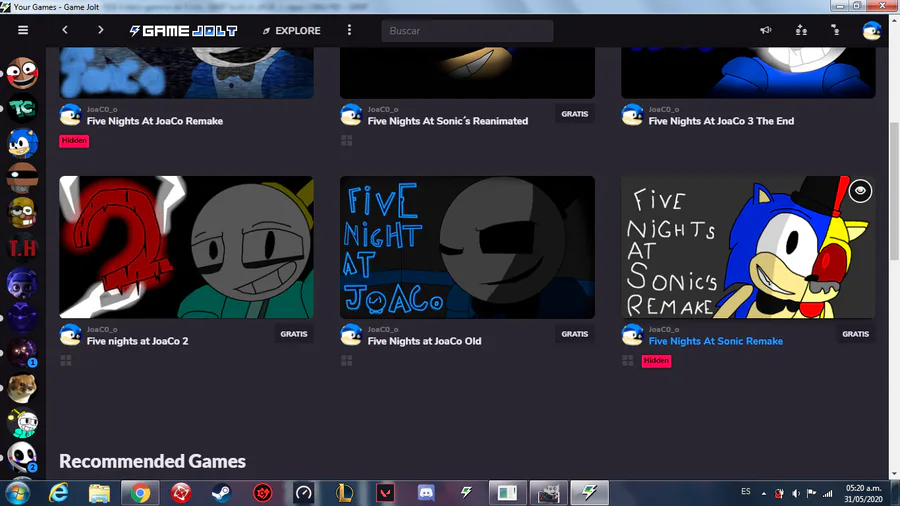The height and width of the screenshot is (506, 900).
Task: Click JoaCO_o avatar beside JoaCo 3 The End
Action: tap(633, 115)
